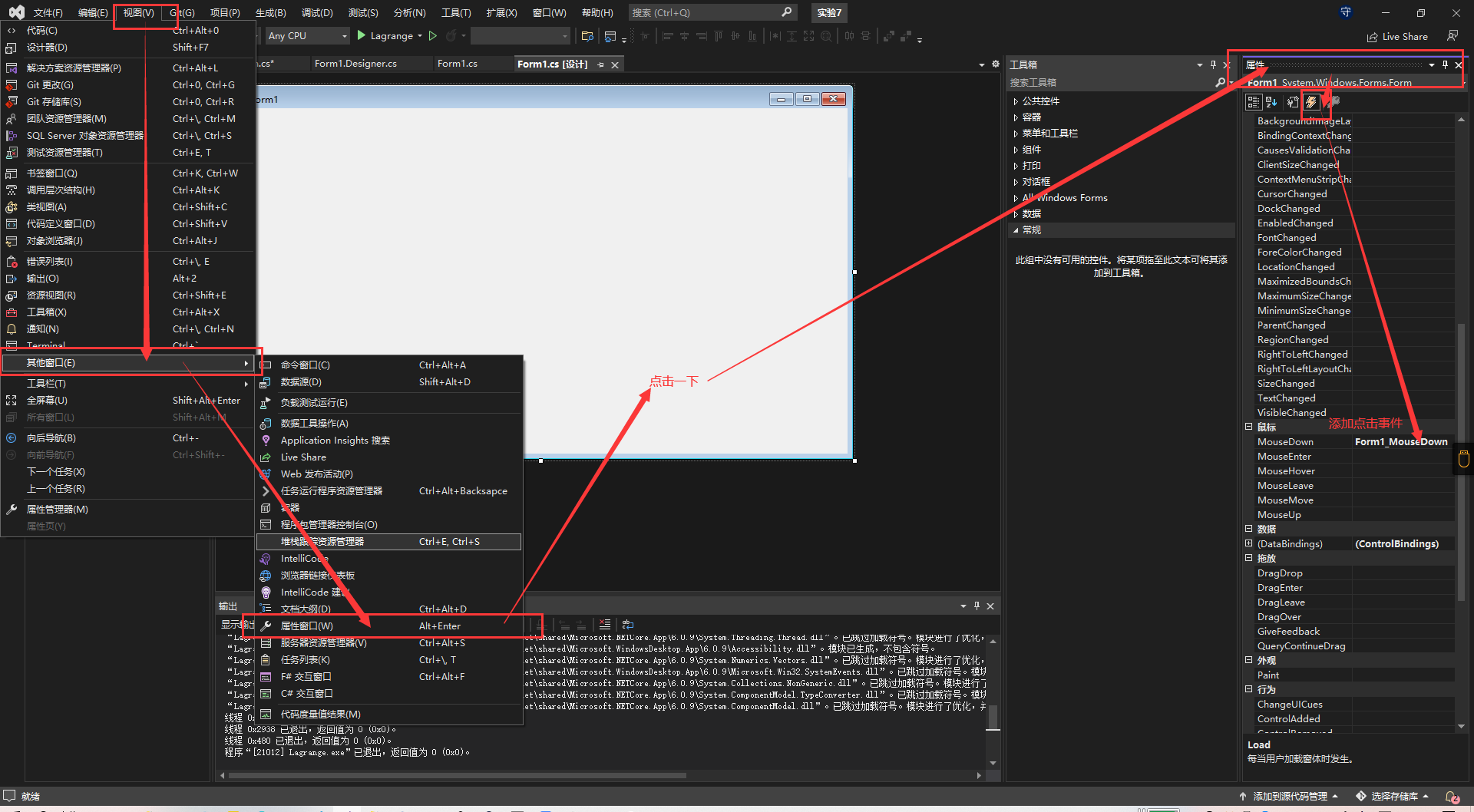
Task: Click 添加到源代码管理 in status bar
Action: pyautogui.click(x=1290, y=796)
